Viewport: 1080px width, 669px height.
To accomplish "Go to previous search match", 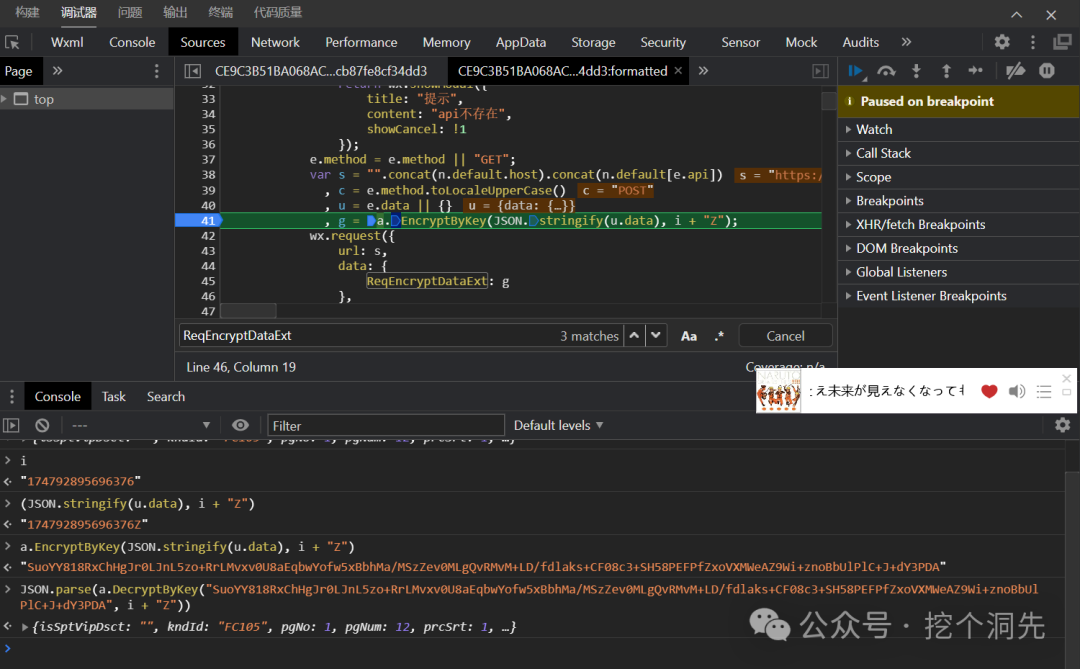I will 634,336.
